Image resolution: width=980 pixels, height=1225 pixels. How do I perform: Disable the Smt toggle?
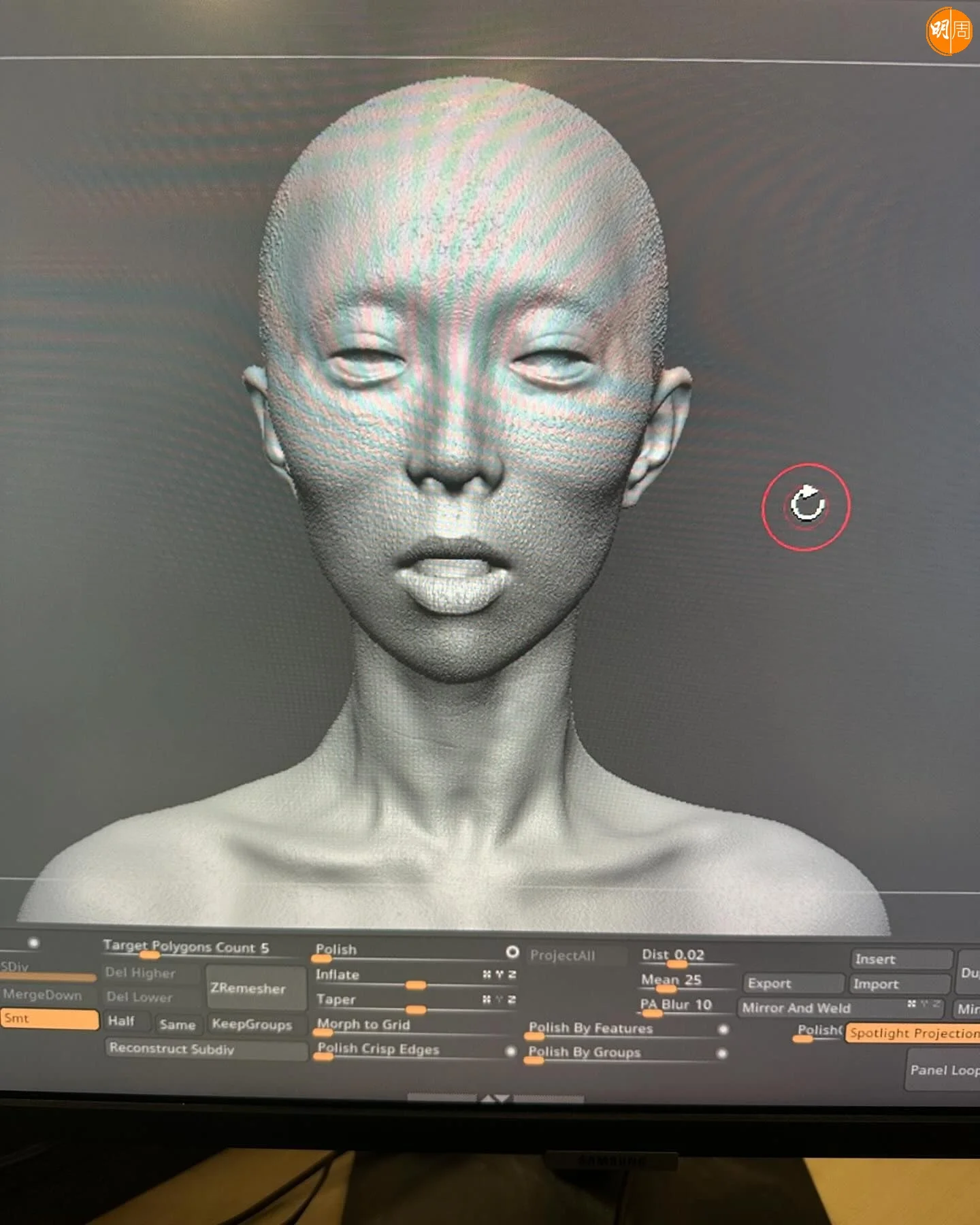click(x=49, y=1019)
